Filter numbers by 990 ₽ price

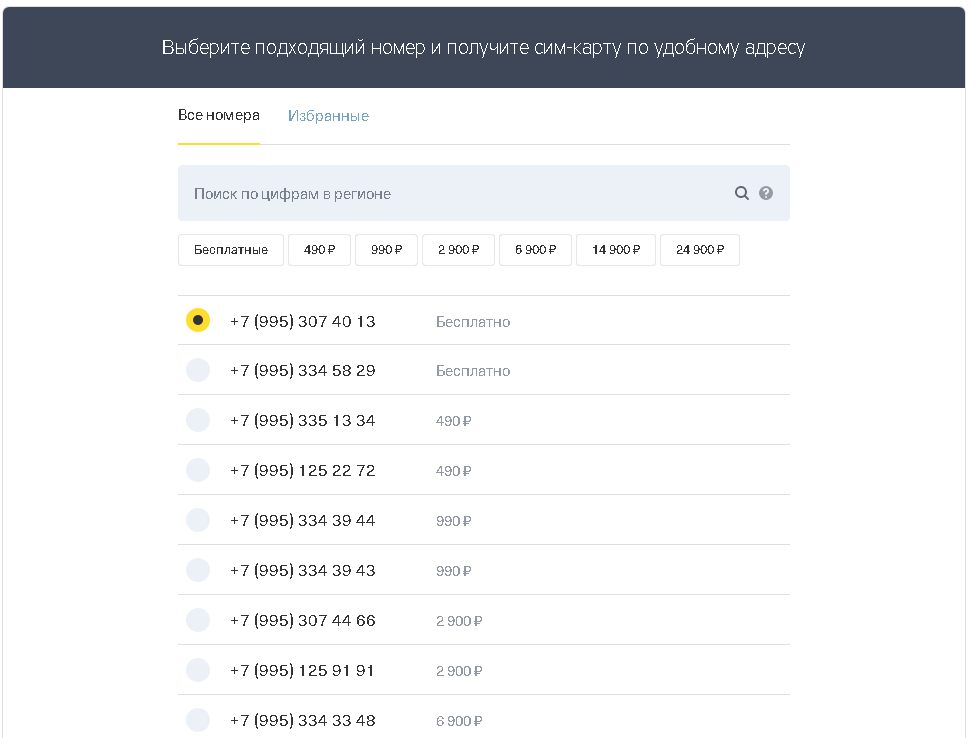tap(386, 250)
